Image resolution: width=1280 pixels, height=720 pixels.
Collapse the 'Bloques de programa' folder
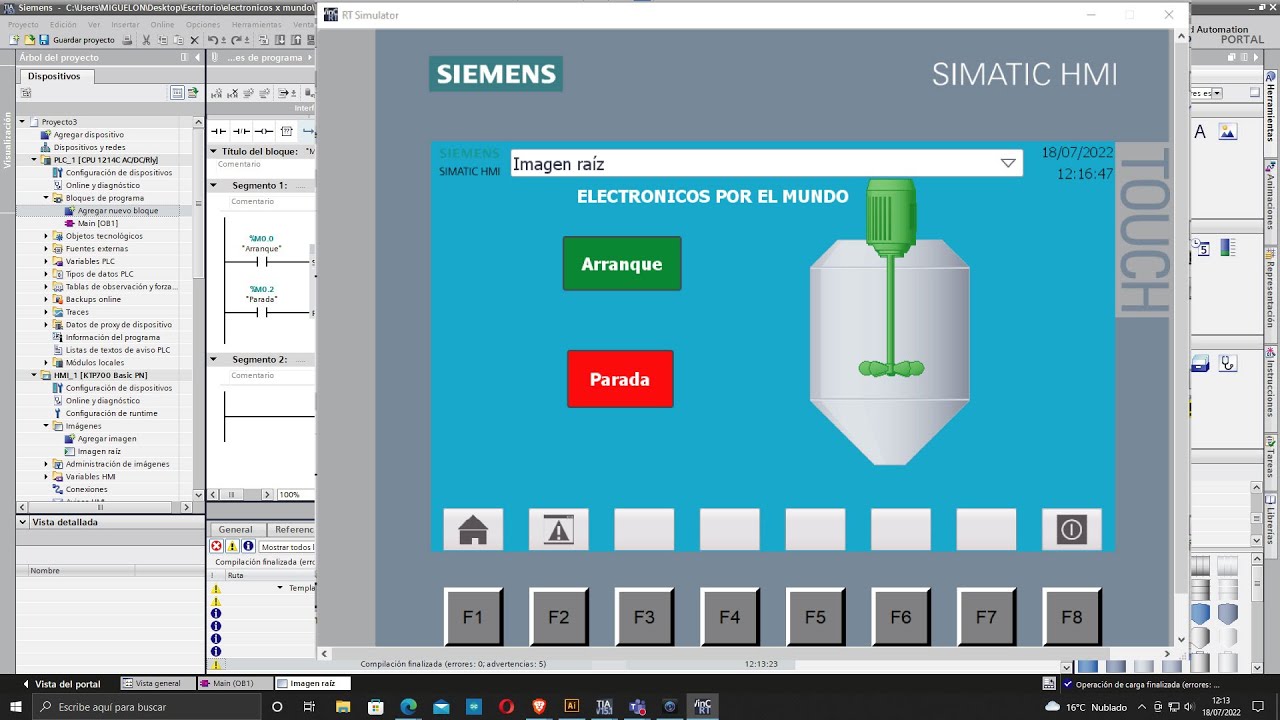(x=46, y=198)
